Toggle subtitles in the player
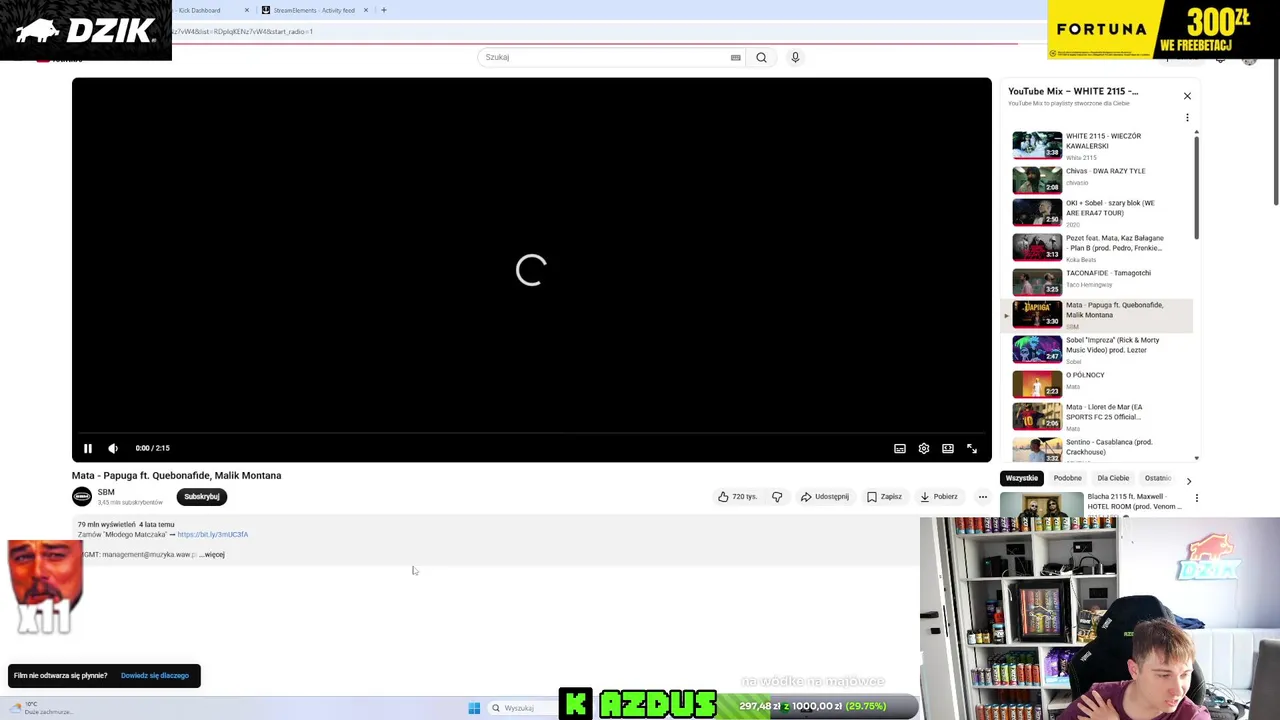 [x=900, y=449]
